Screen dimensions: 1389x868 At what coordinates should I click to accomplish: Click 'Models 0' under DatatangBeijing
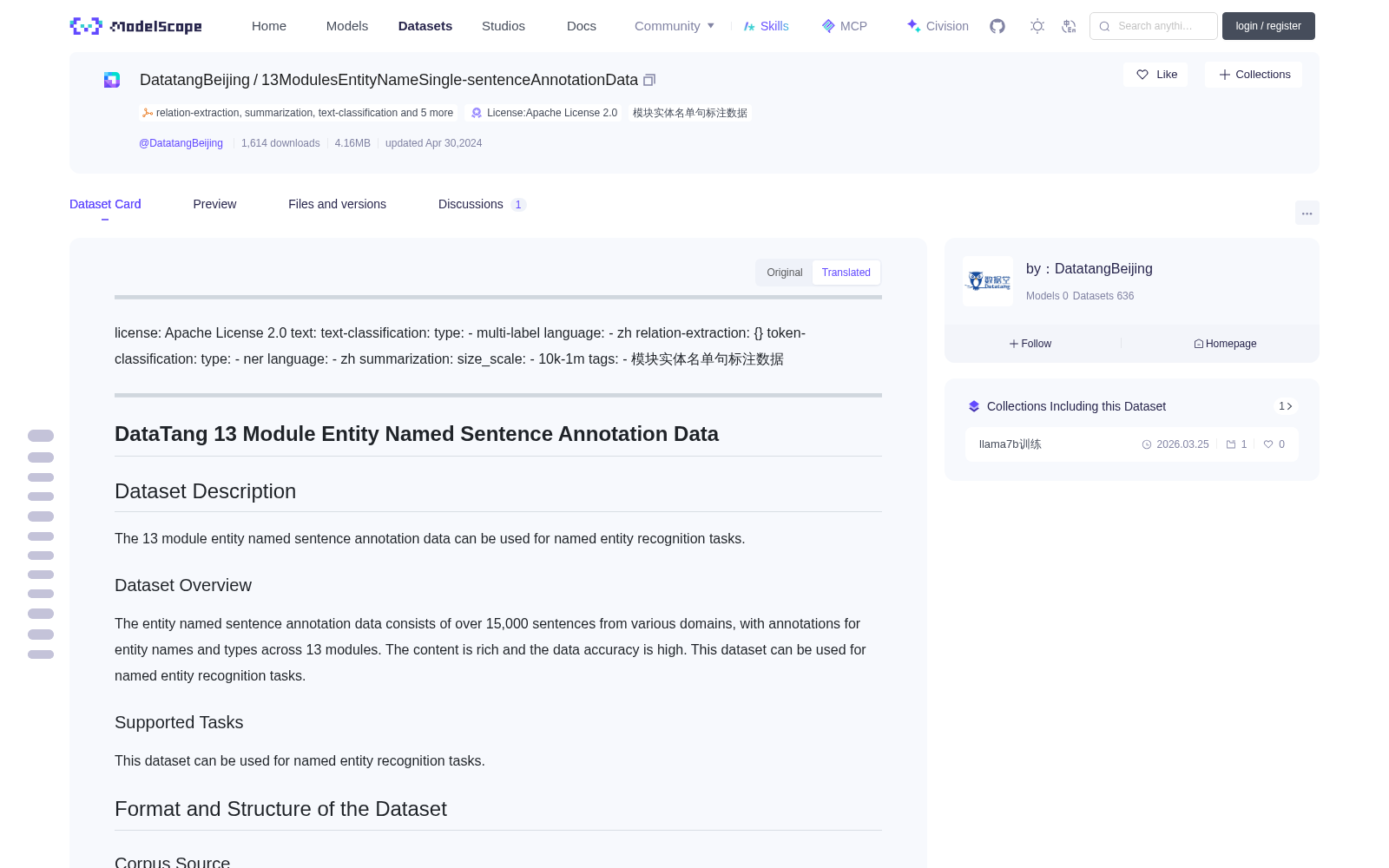pyautogui.click(x=1047, y=296)
